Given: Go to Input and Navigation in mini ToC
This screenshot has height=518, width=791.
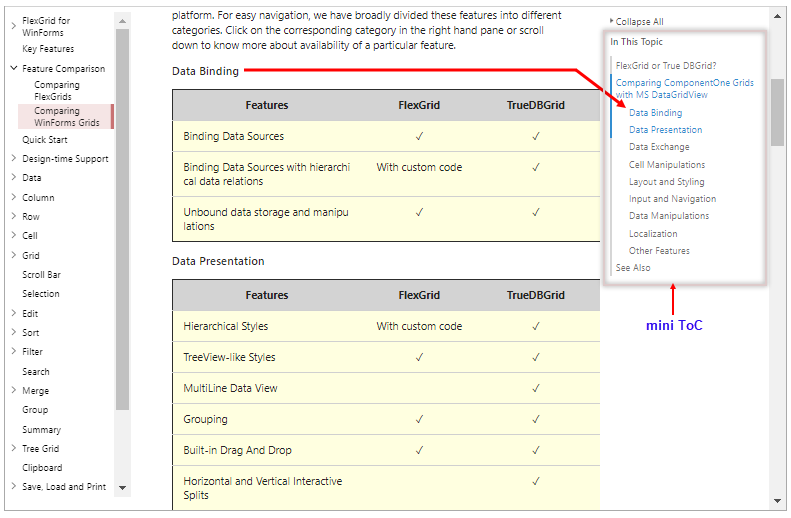Looking at the screenshot, I should [672, 199].
